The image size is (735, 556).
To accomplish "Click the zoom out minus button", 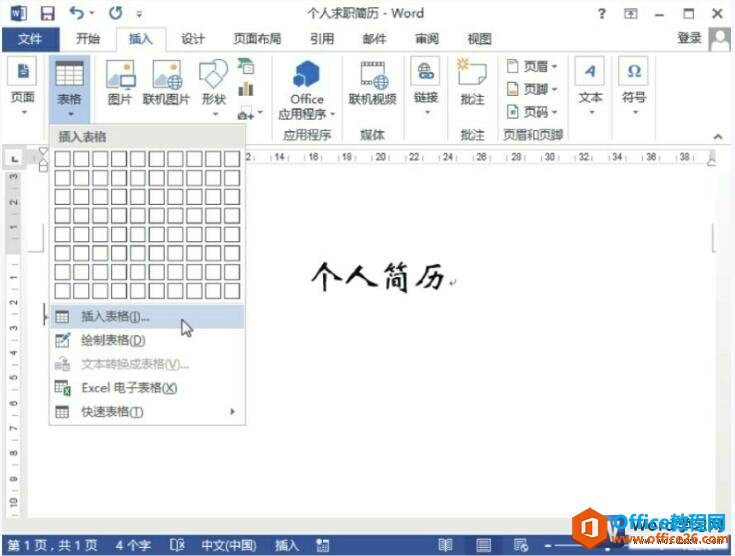I will (548, 545).
